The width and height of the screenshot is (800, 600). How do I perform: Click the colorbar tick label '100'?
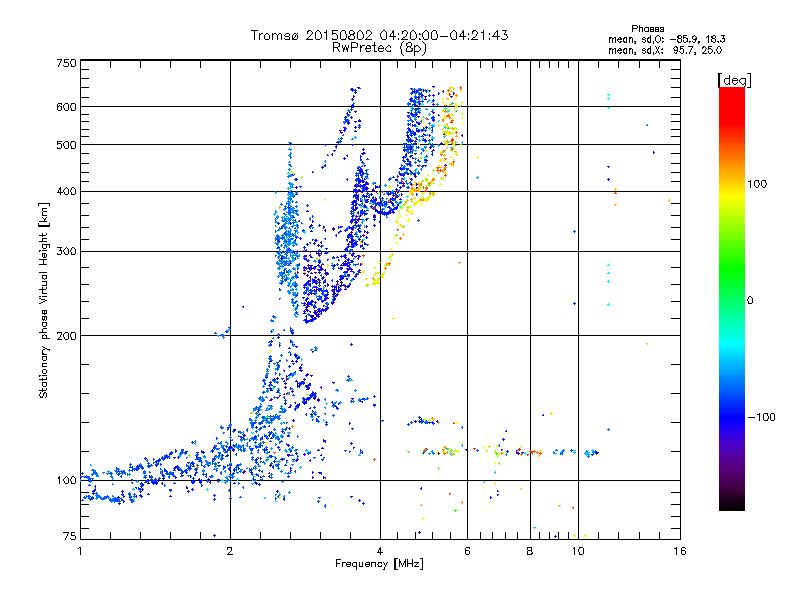point(757,184)
